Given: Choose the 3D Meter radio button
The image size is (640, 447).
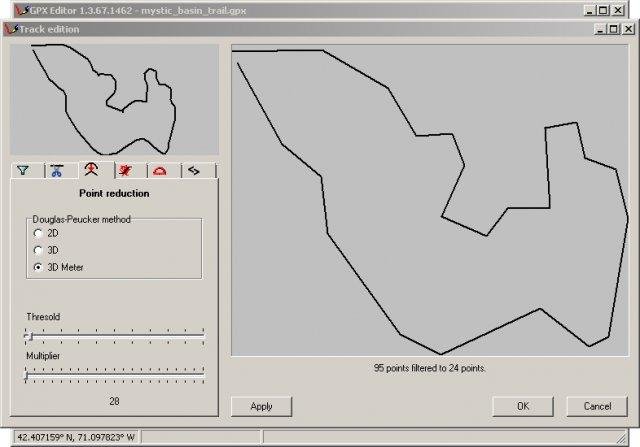Looking at the screenshot, I should coord(38,267).
